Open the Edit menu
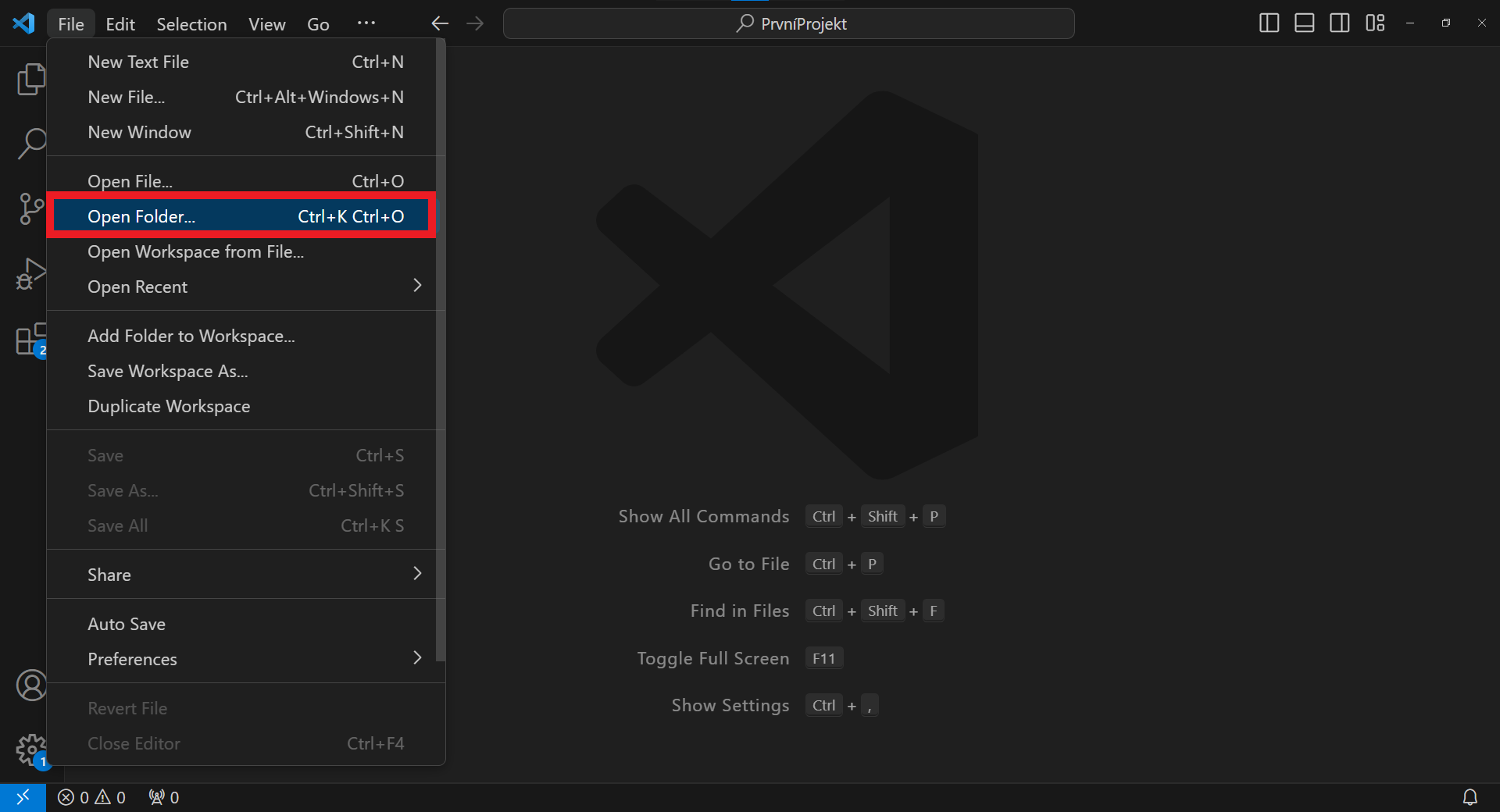 (120, 23)
